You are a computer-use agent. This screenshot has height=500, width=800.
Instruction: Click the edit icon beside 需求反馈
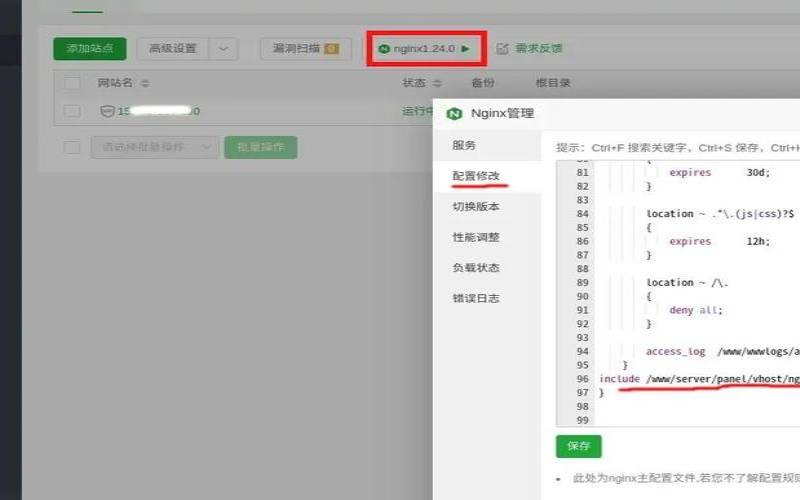(x=503, y=48)
